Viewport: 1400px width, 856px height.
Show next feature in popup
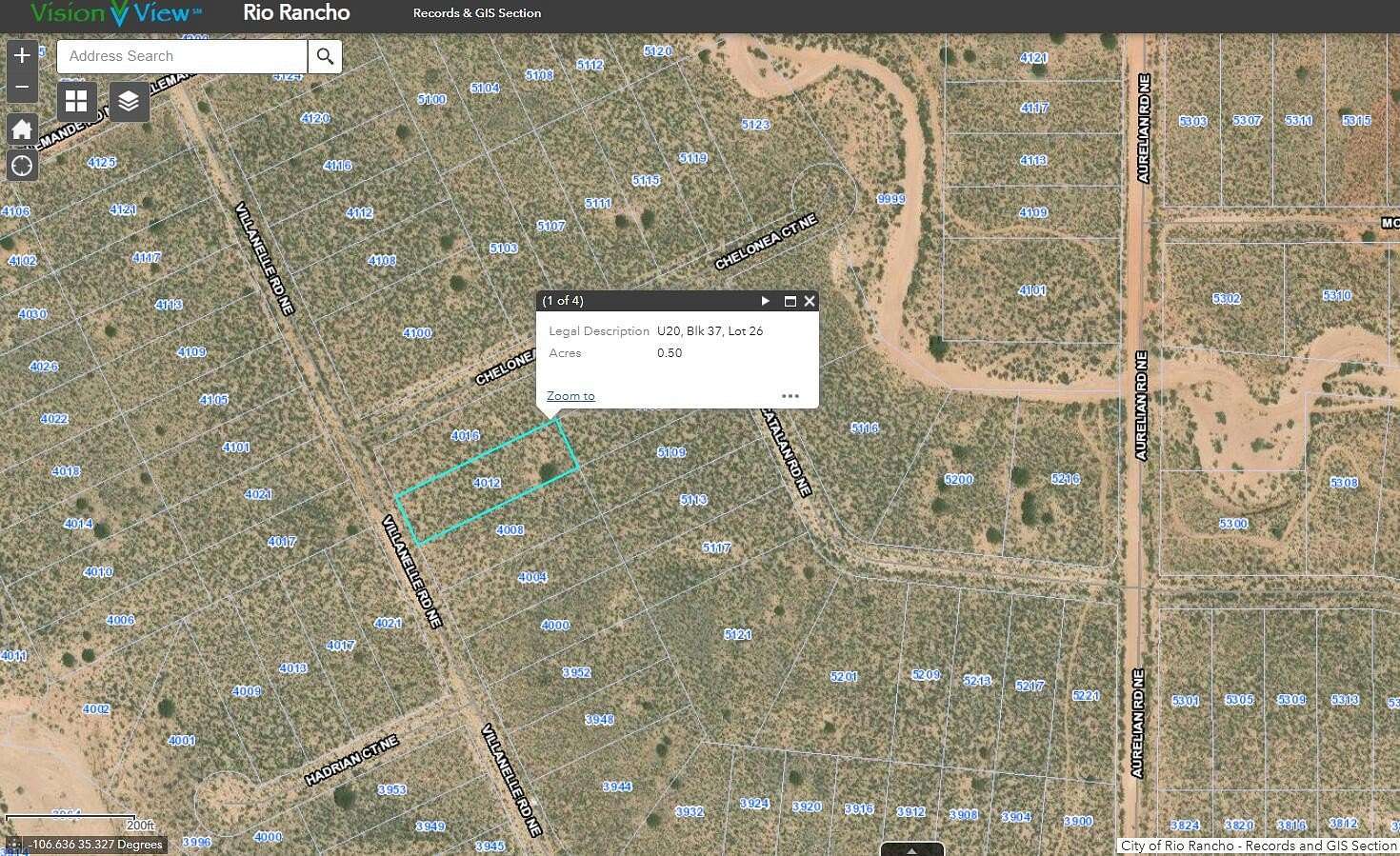pyautogui.click(x=765, y=301)
